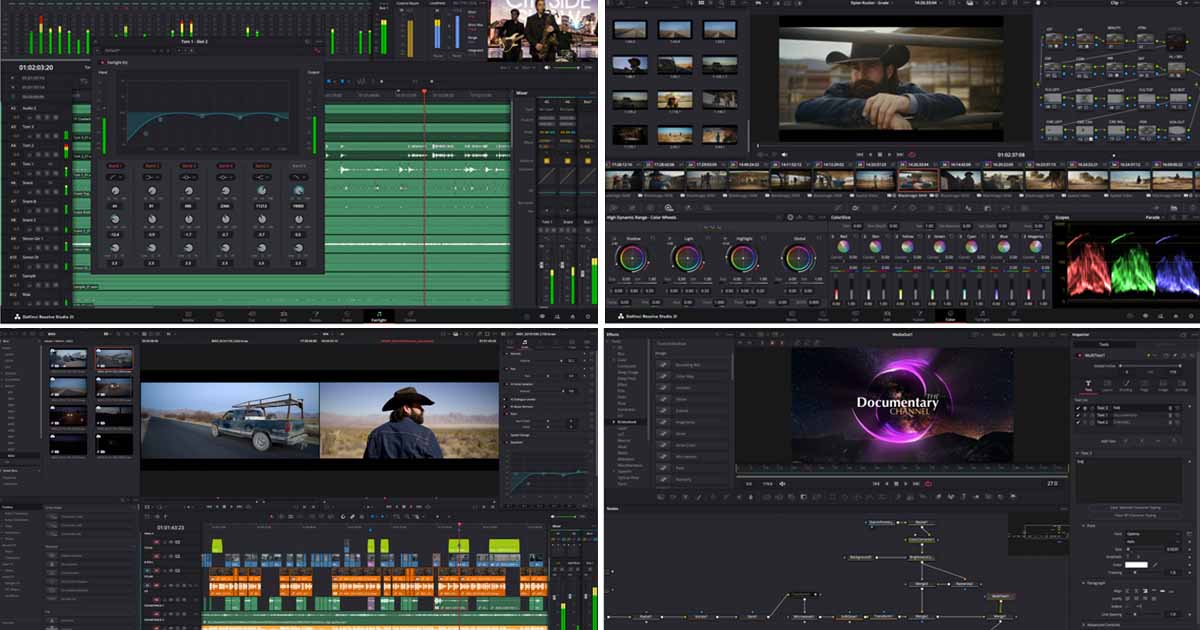
Task: Click 27.0 frame number field in Fusion viewer
Action: tap(1052, 484)
